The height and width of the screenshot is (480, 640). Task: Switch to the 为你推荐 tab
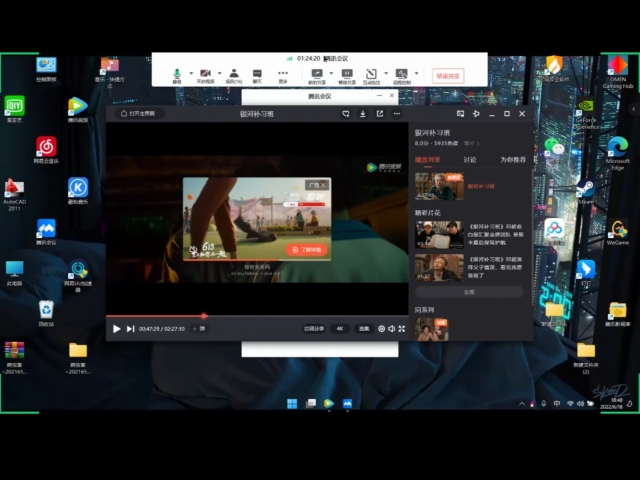(512, 159)
